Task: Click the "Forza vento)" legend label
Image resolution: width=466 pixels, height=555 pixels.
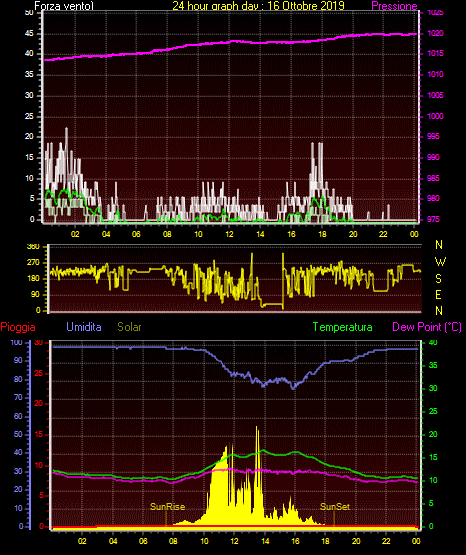Action: pos(64,6)
